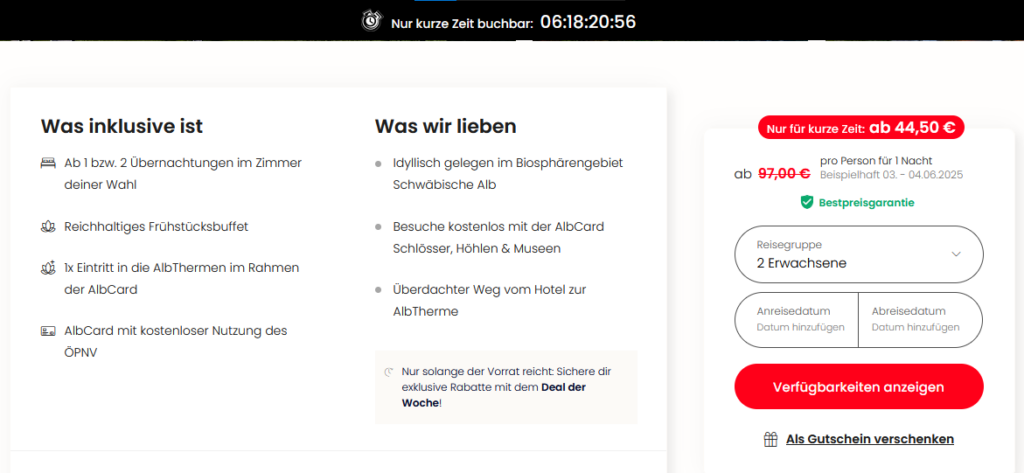Click the countdown timer 06:18:20:56
The width and height of the screenshot is (1024, 473).
pyautogui.click(x=588, y=22)
